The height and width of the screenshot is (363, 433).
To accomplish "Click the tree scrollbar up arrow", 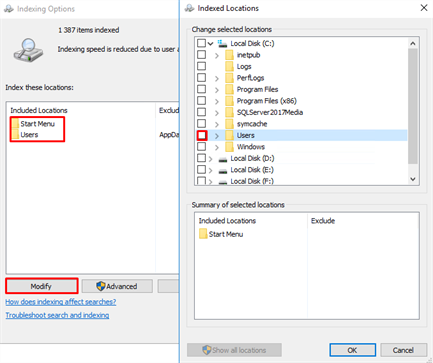I will pos(413,43).
